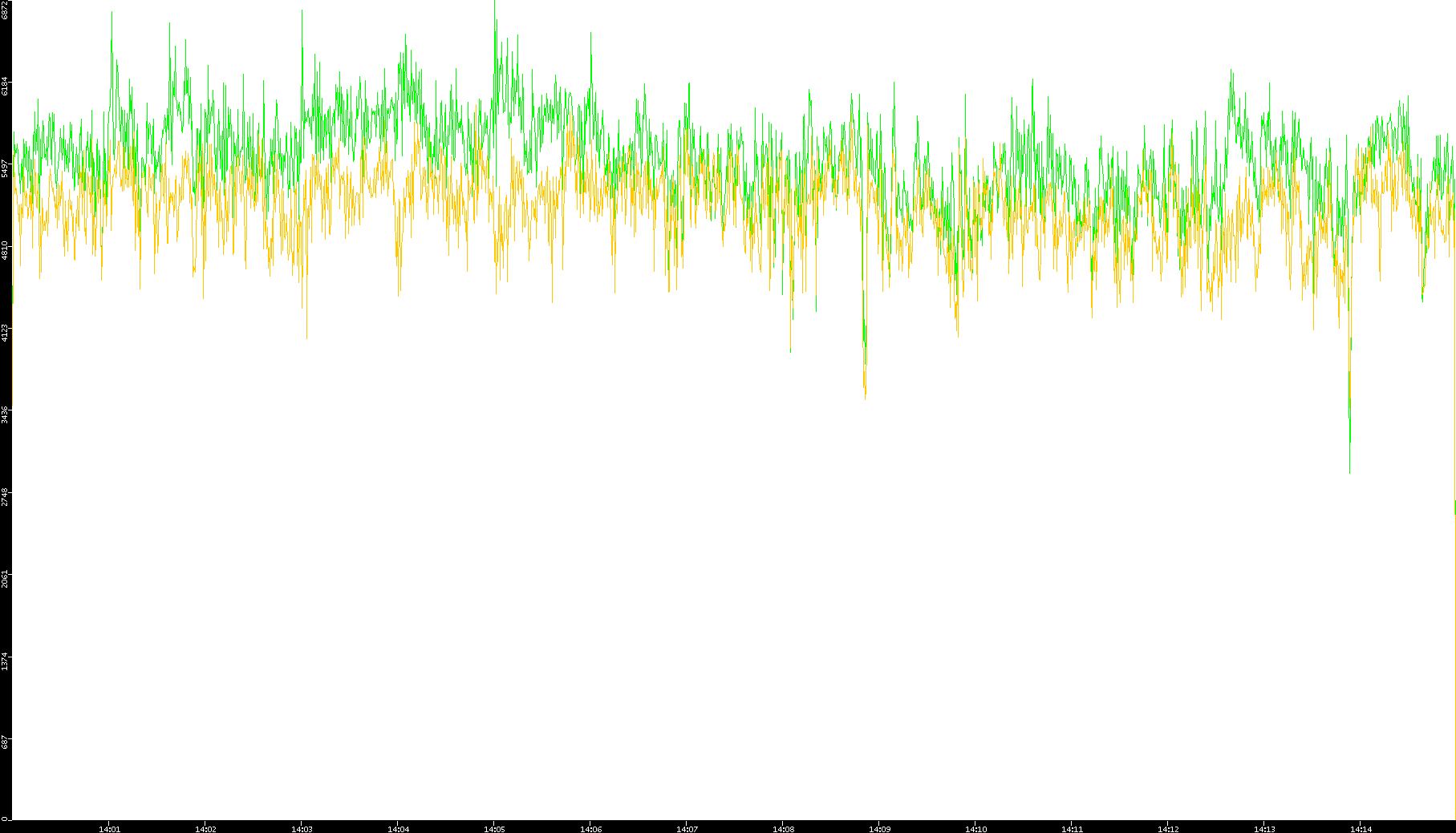Pick the 14:07 time marker
The height and width of the screenshot is (833, 1456).
pos(687,828)
